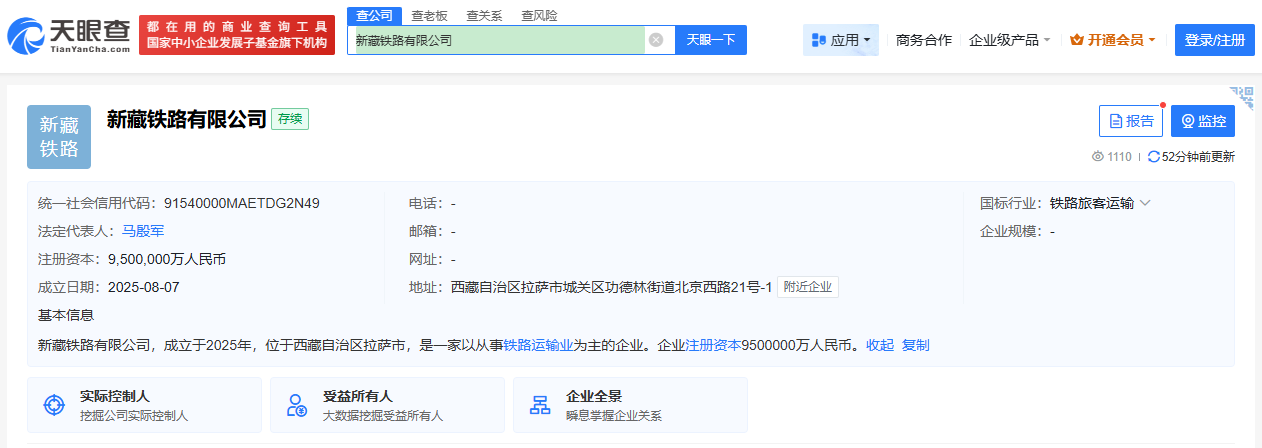This screenshot has width=1262, height=448.
Task: Expand the 国标行业 chevron
Action: point(1145,203)
